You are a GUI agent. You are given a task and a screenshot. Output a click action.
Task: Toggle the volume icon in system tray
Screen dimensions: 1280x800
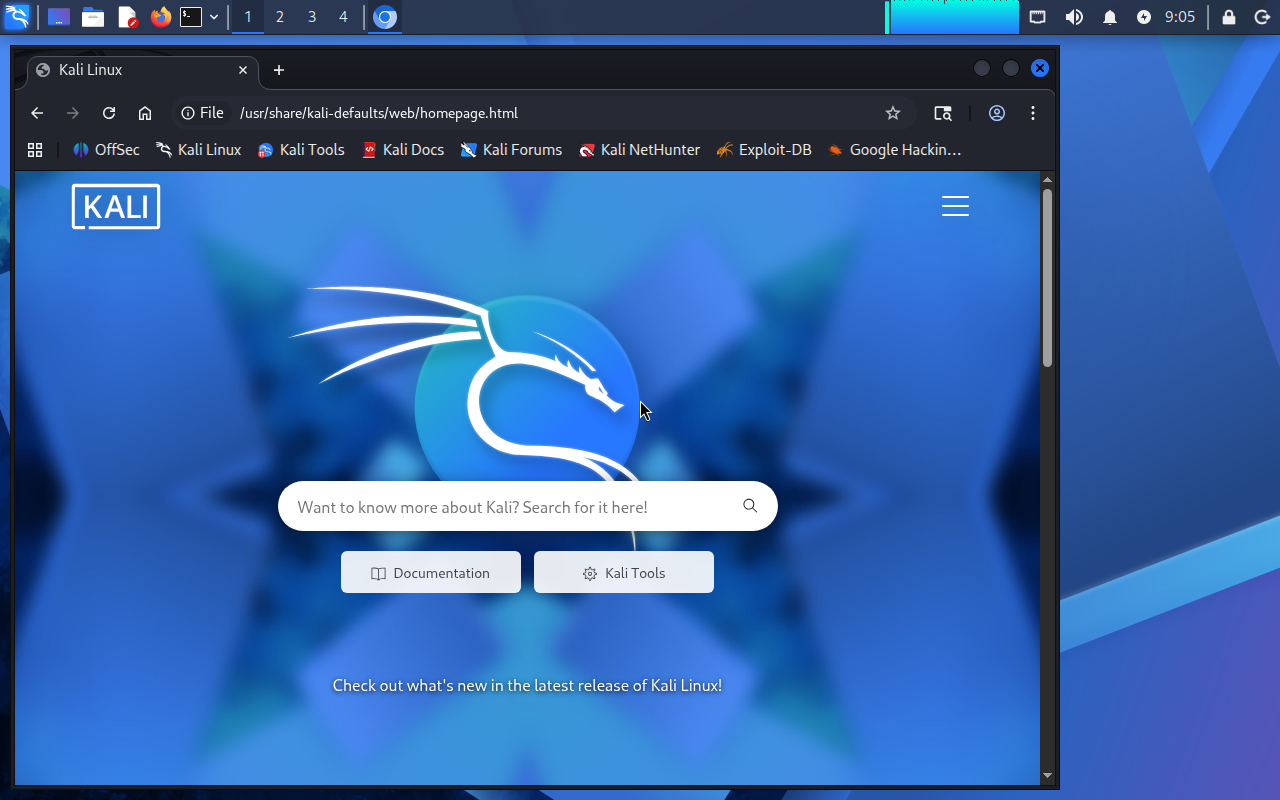pyautogui.click(x=1074, y=17)
